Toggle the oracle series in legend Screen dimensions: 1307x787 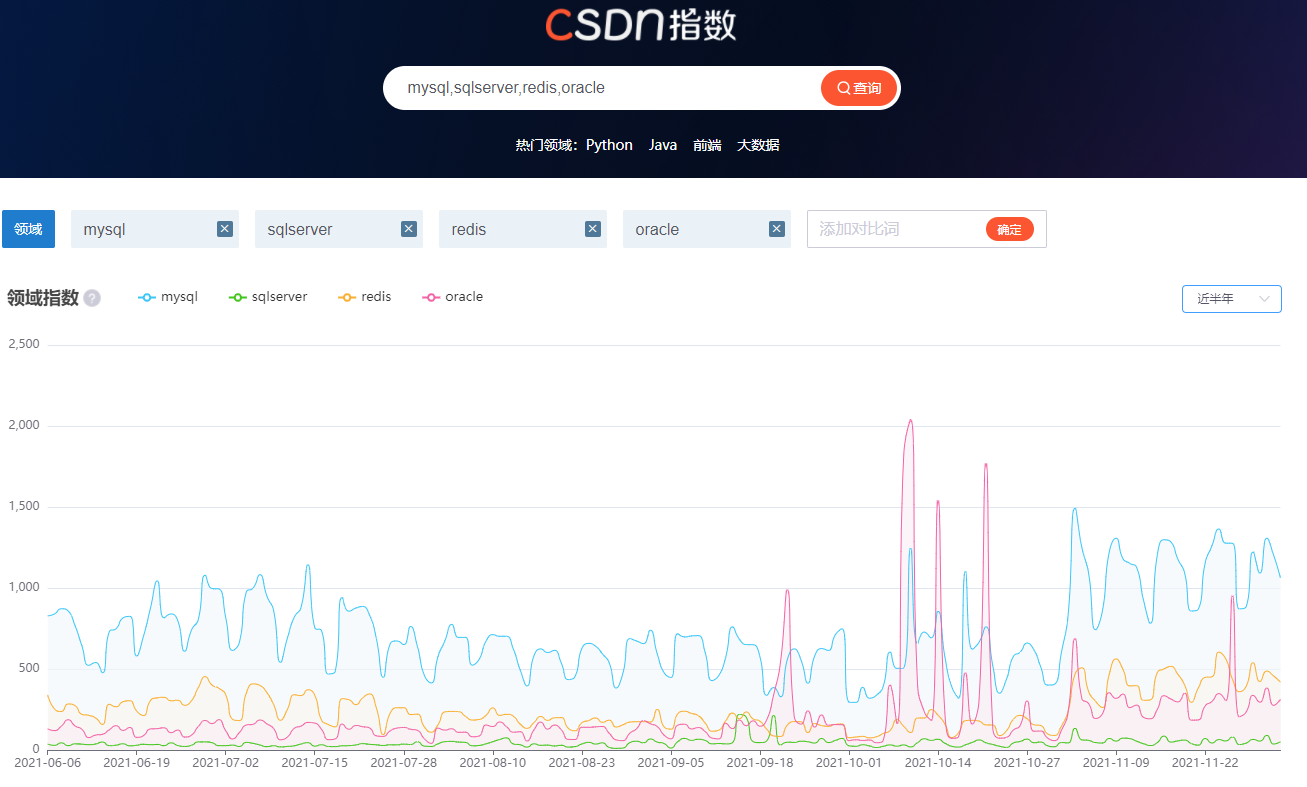(x=453, y=297)
